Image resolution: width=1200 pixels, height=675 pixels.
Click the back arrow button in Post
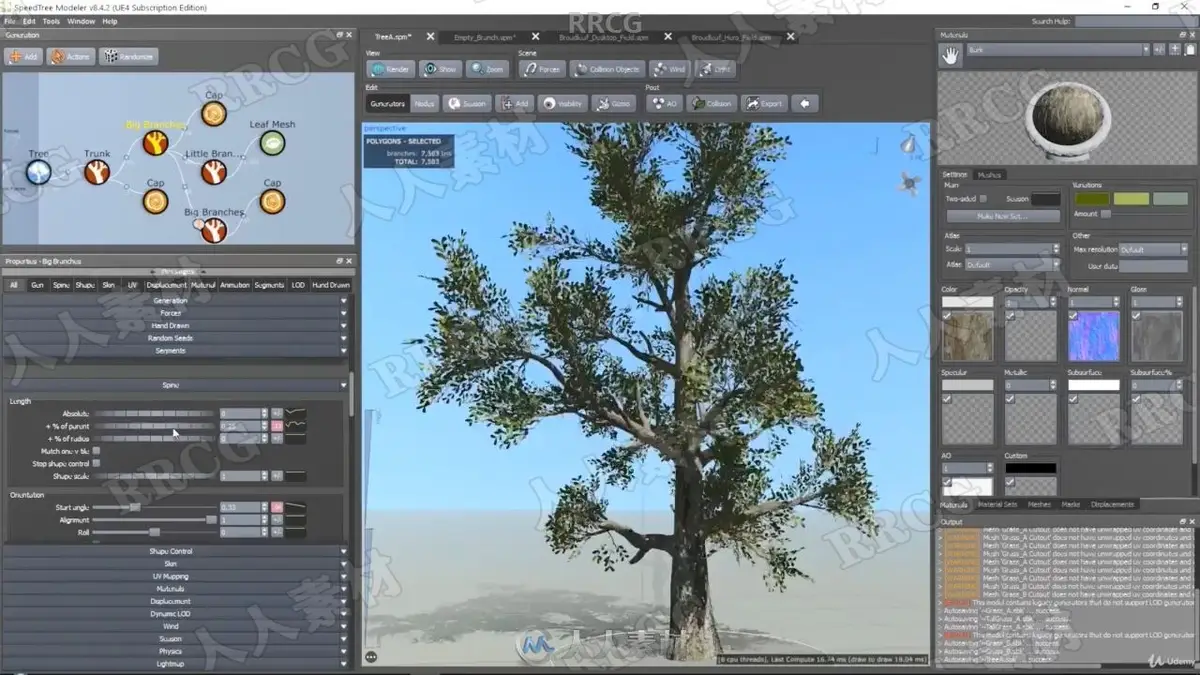pos(805,103)
